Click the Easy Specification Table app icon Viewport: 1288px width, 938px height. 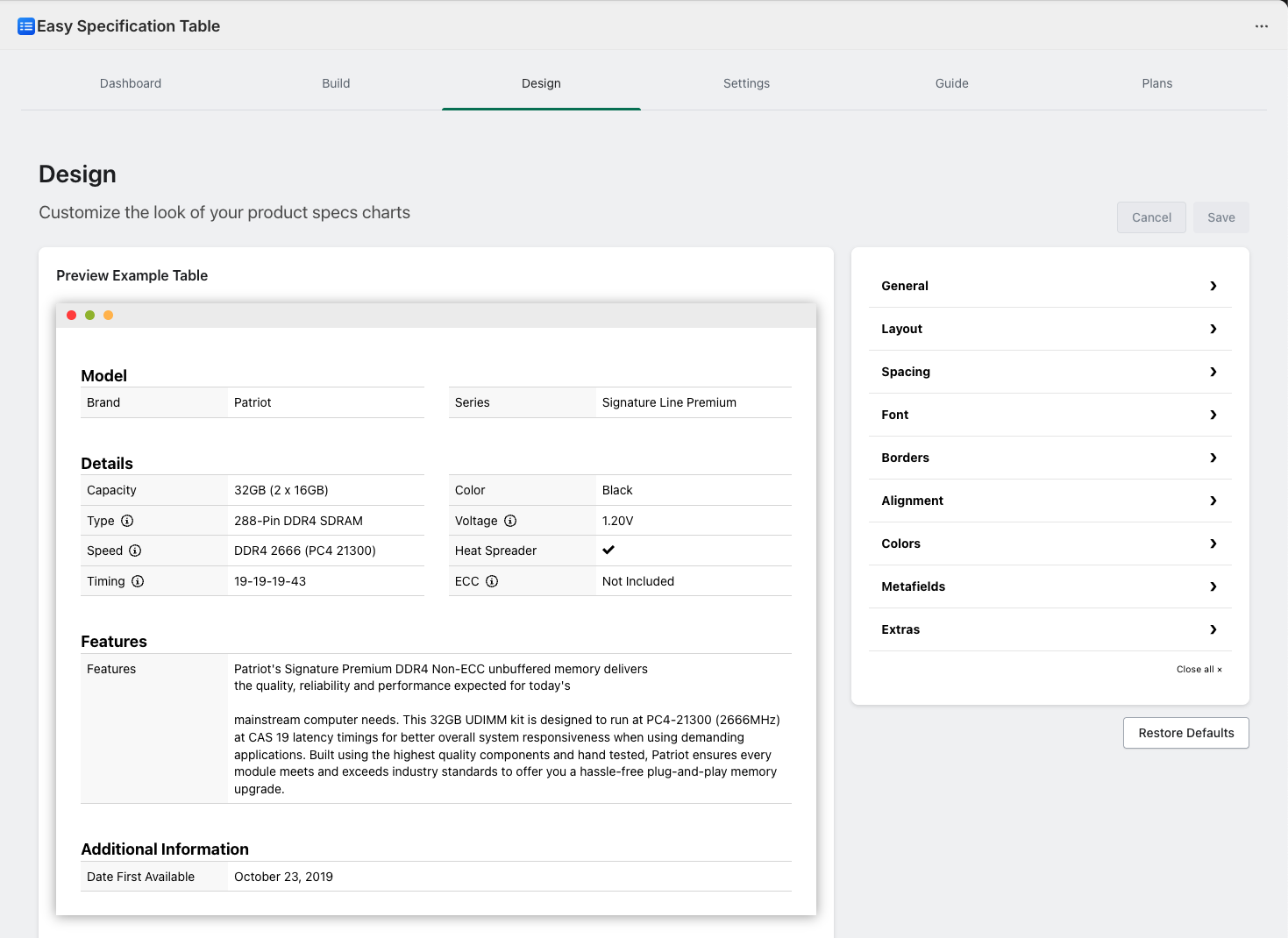click(26, 26)
